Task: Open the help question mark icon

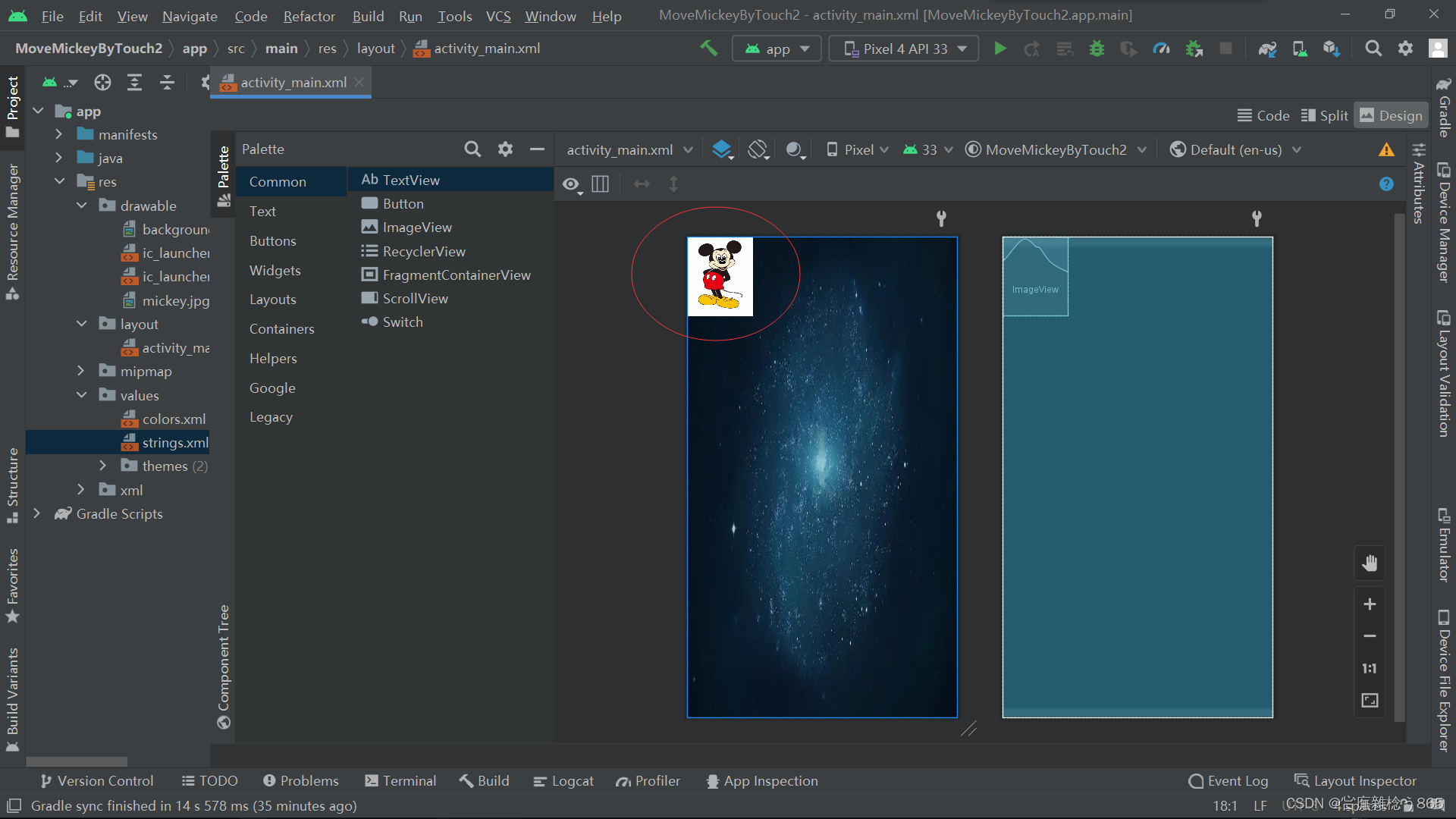Action: coord(1386,184)
